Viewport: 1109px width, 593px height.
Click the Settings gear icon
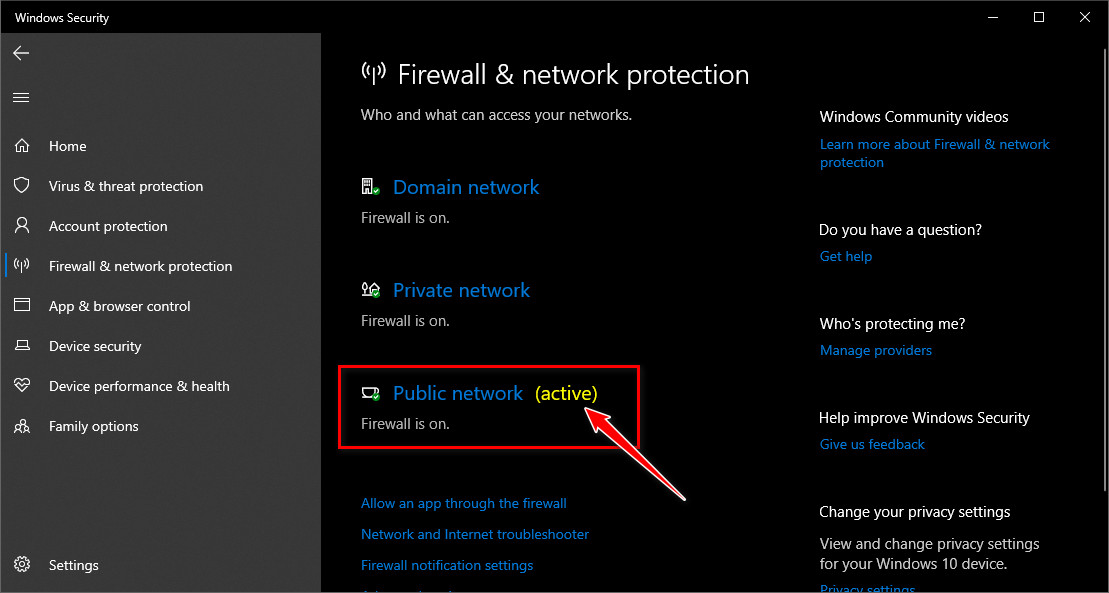click(21, 565)
